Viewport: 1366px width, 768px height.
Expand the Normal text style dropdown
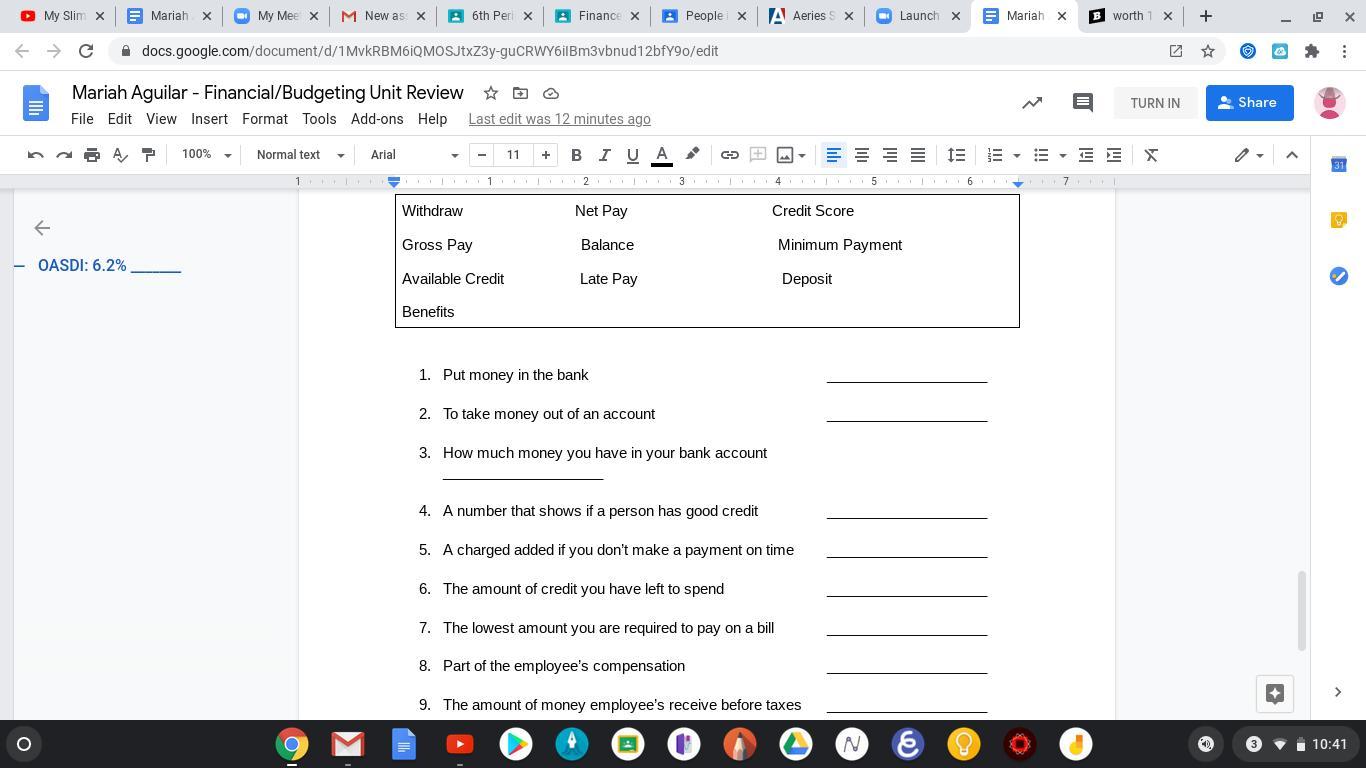(300, 155)
